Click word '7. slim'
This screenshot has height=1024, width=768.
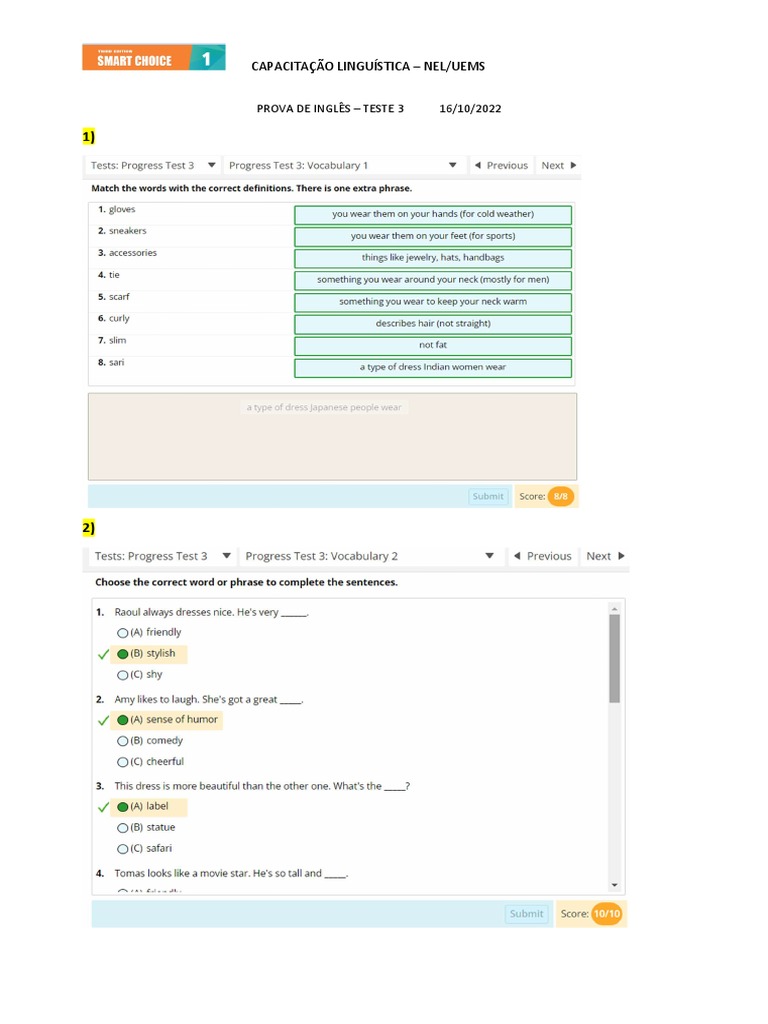click(112, 340)
